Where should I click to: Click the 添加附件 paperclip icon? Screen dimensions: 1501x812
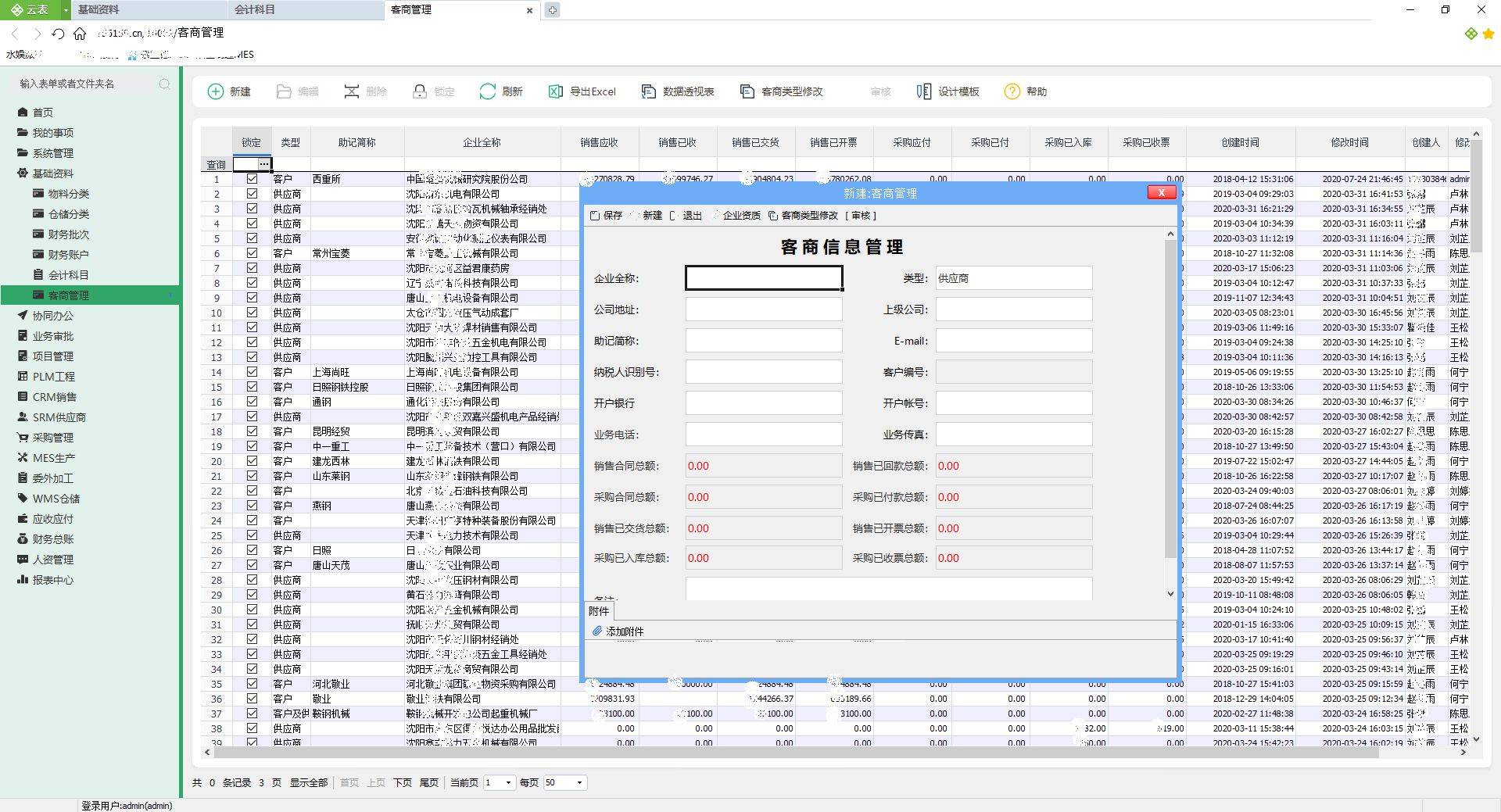point(596,631)
